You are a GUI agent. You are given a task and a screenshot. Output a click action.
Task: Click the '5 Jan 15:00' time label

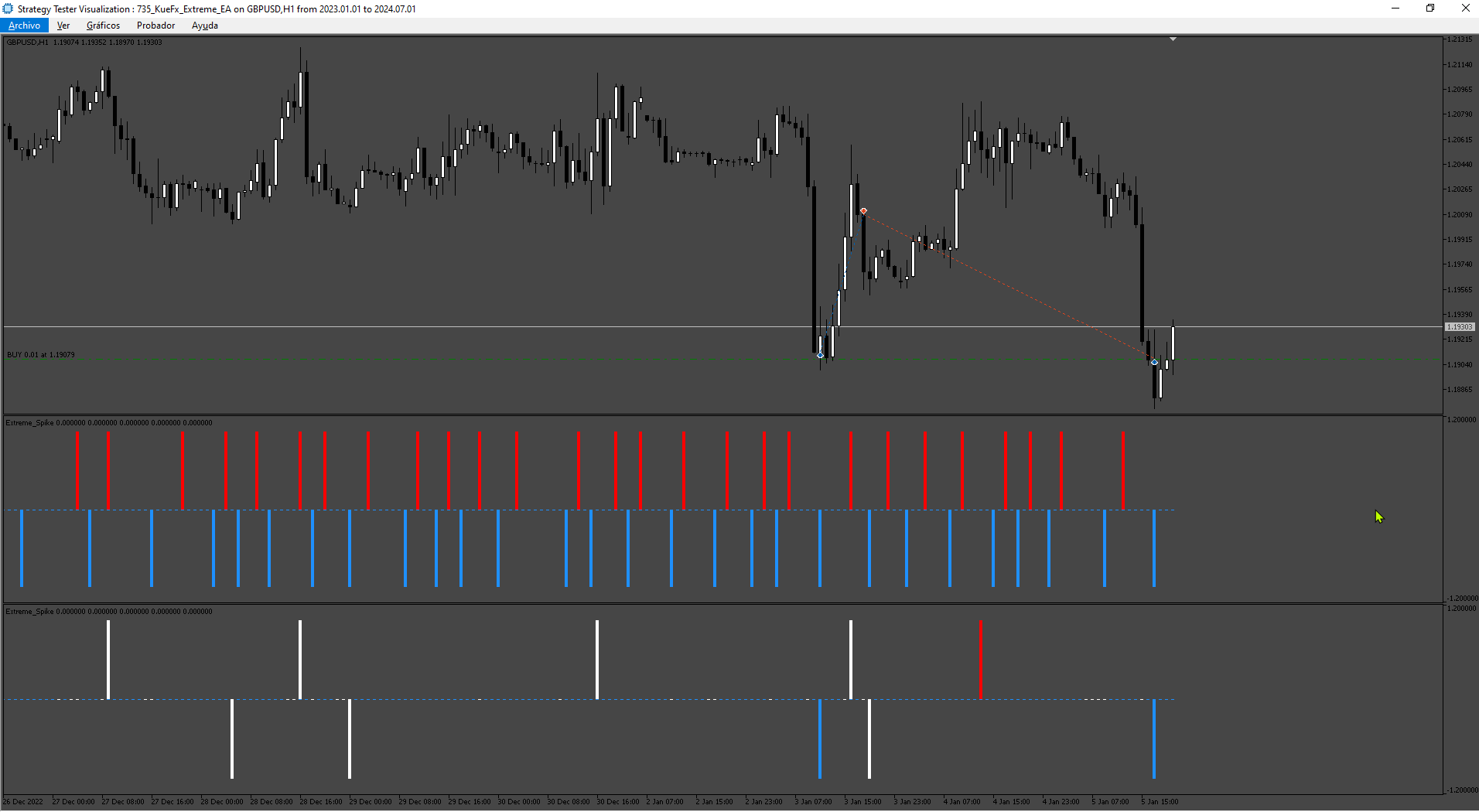1160,802
